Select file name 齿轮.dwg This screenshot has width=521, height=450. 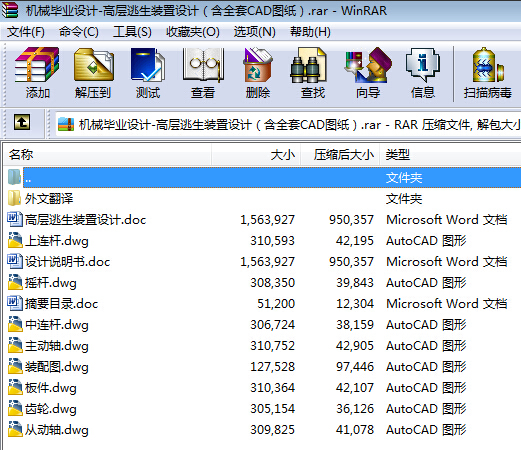[x=51, y=409]
